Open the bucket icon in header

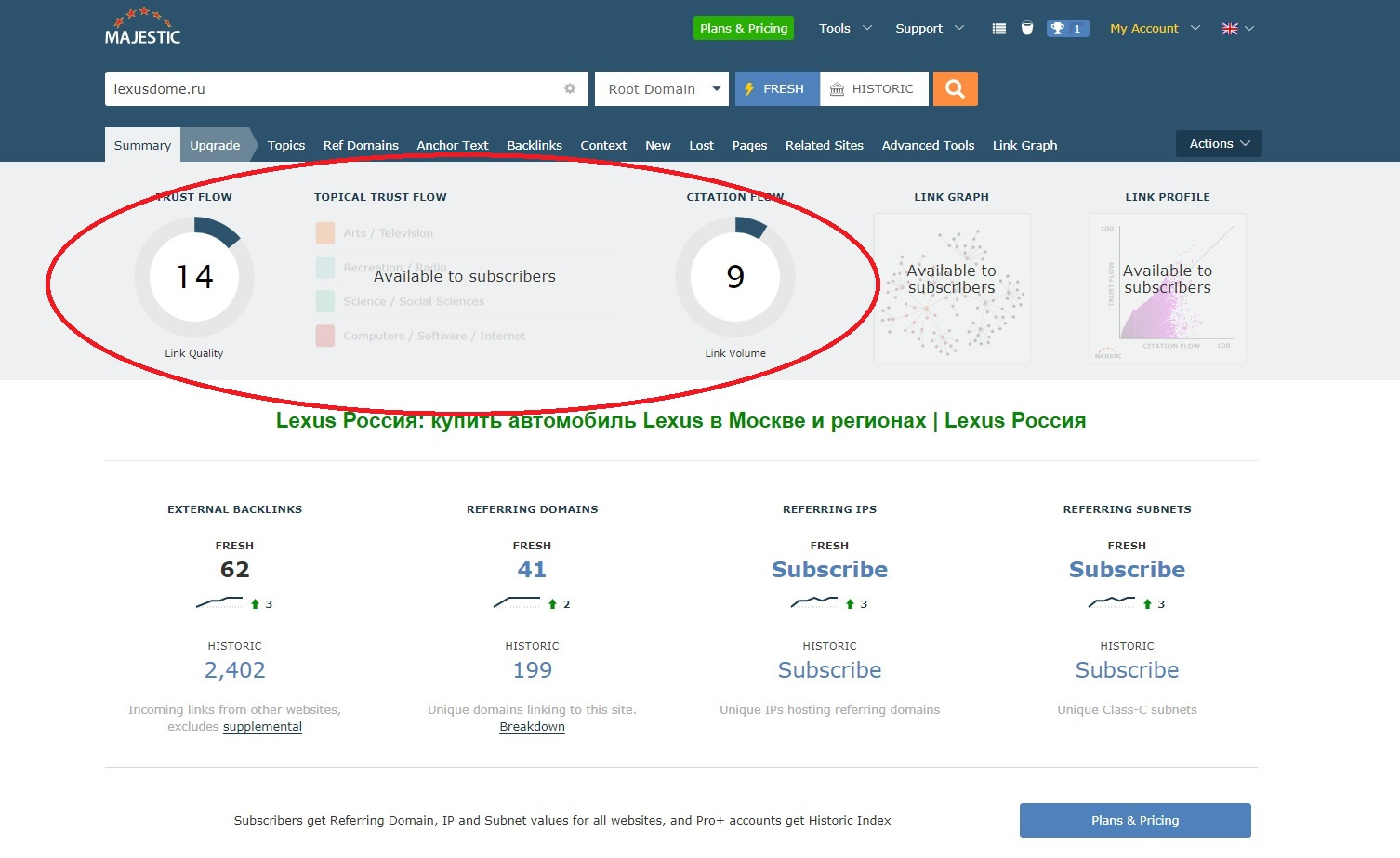1027,29
